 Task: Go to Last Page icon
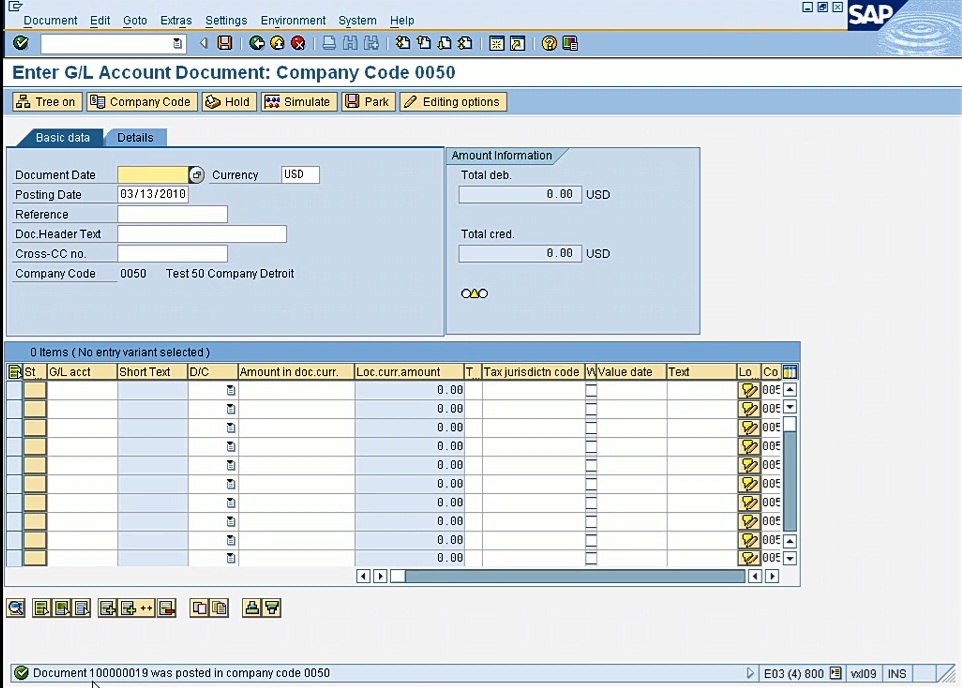pyautogui.click(x=465, y=43)
